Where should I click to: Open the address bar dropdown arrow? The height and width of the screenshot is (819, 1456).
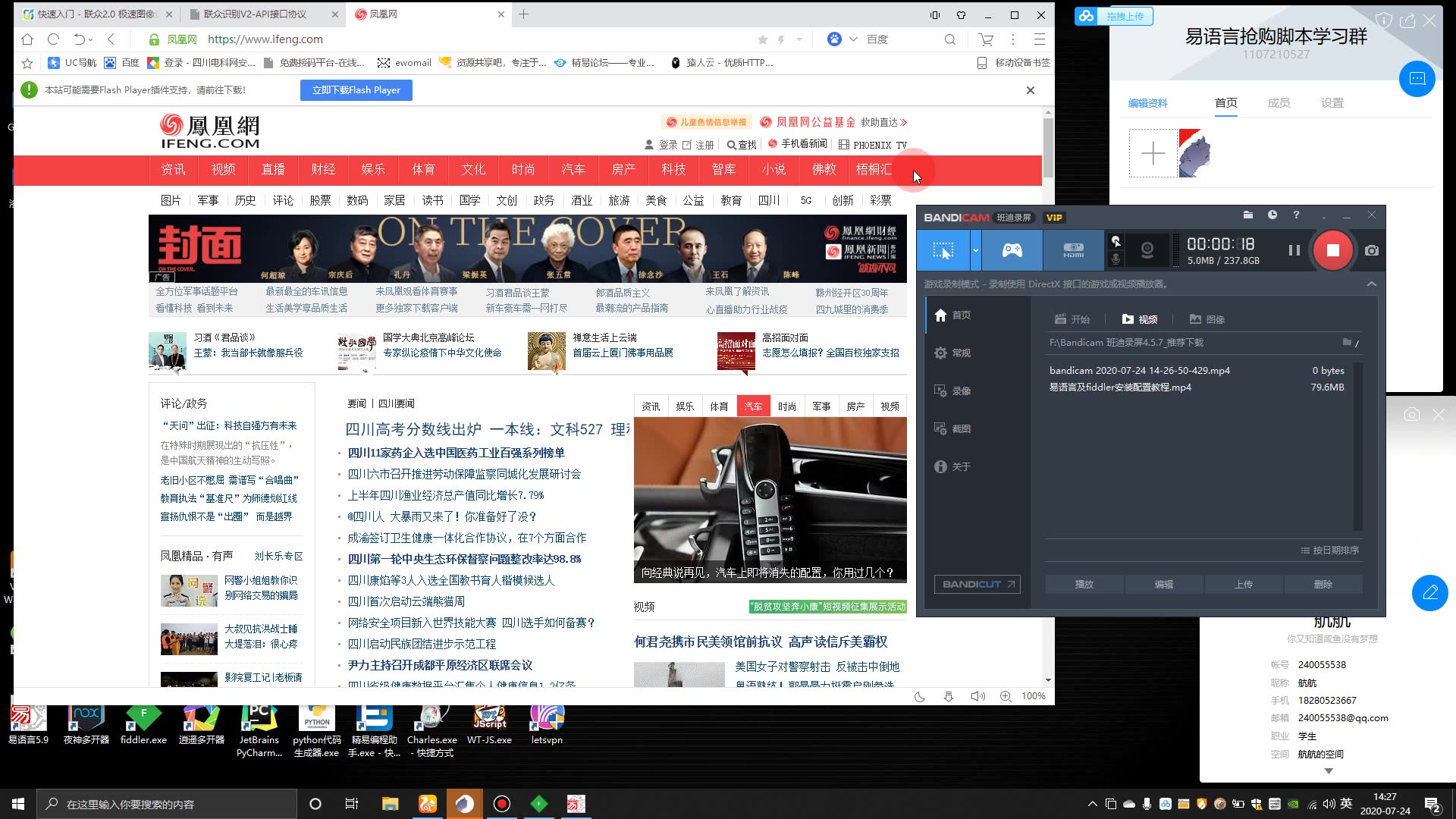point(799,39)
